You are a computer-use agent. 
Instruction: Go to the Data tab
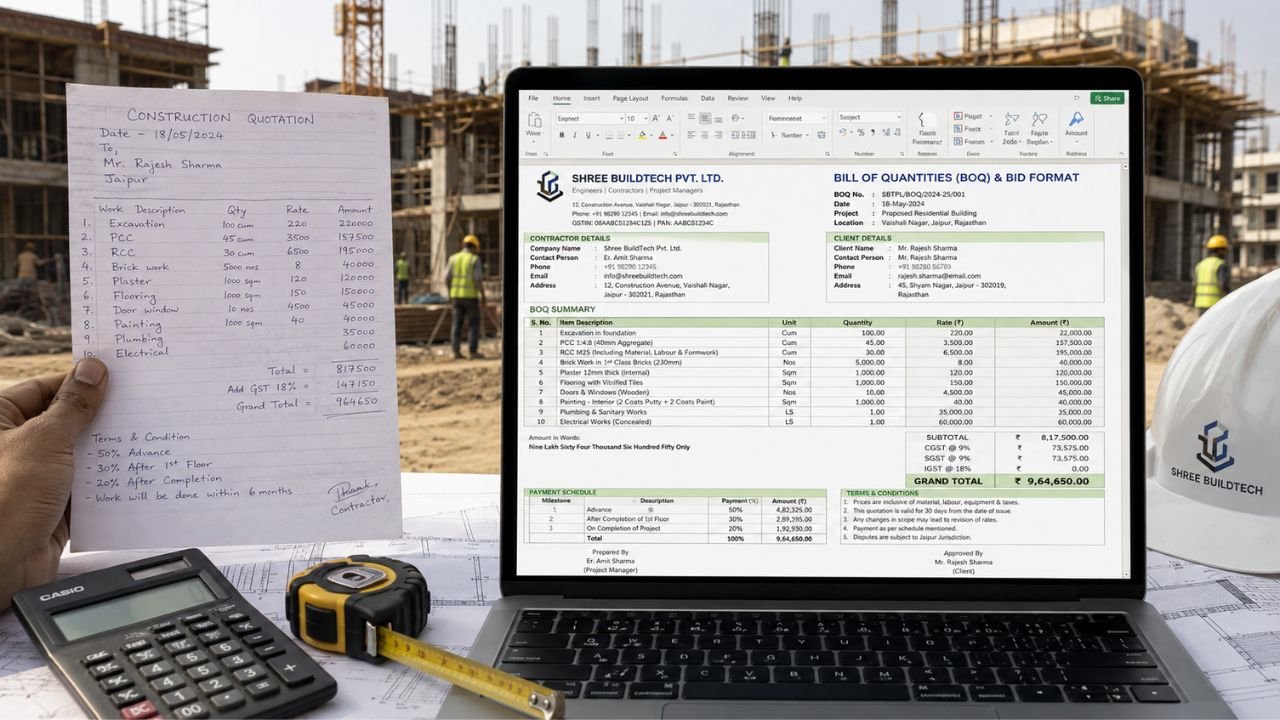point(708,98)
